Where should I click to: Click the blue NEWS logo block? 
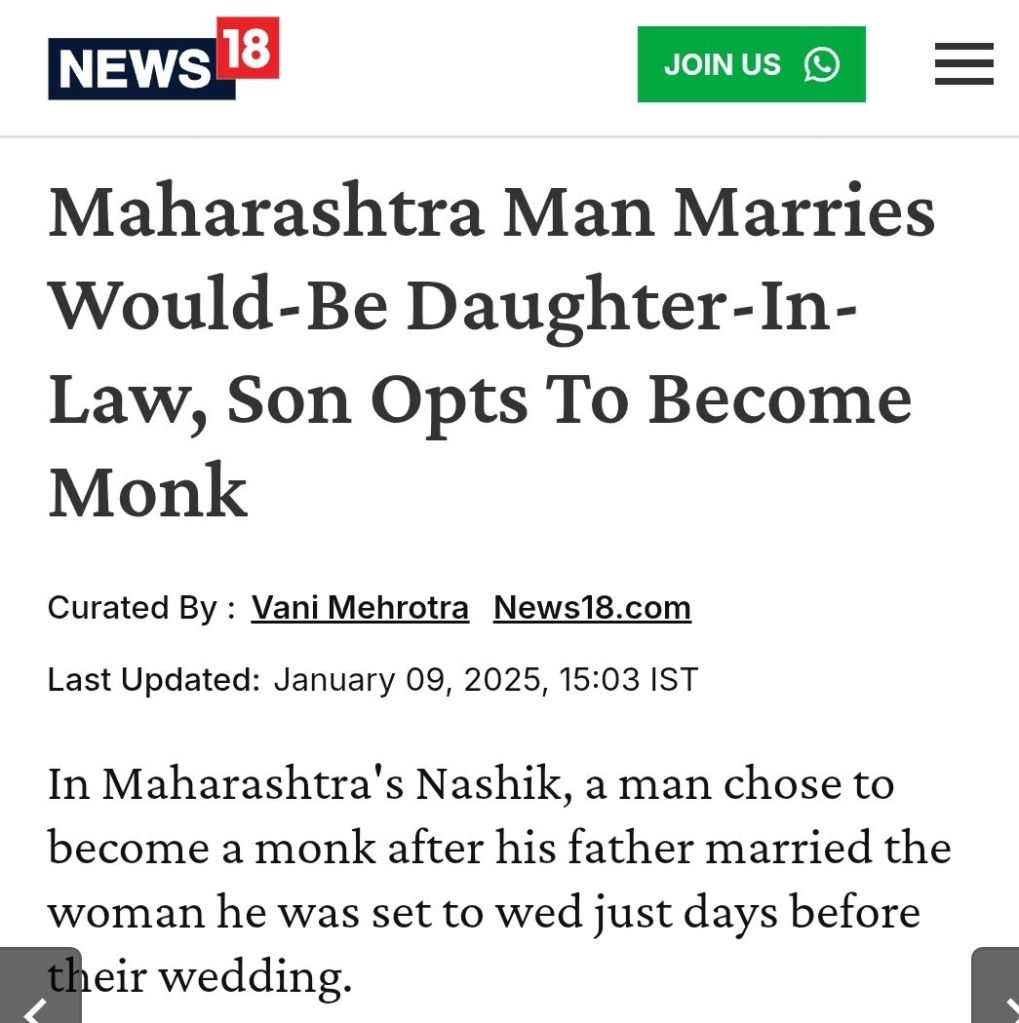point(135,70)
